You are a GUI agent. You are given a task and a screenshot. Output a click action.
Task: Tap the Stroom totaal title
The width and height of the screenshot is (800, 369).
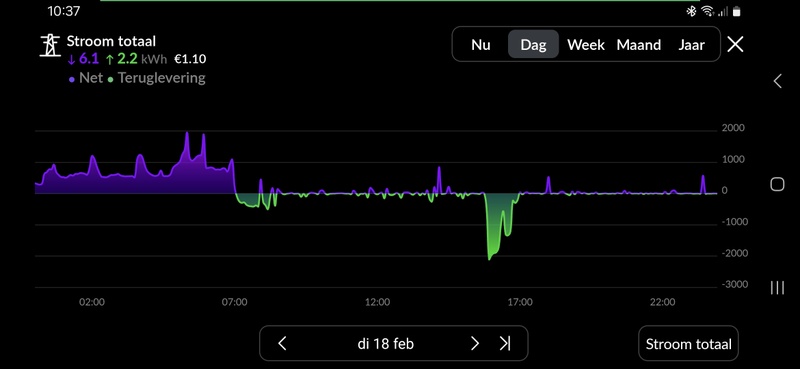click(111, 41)
